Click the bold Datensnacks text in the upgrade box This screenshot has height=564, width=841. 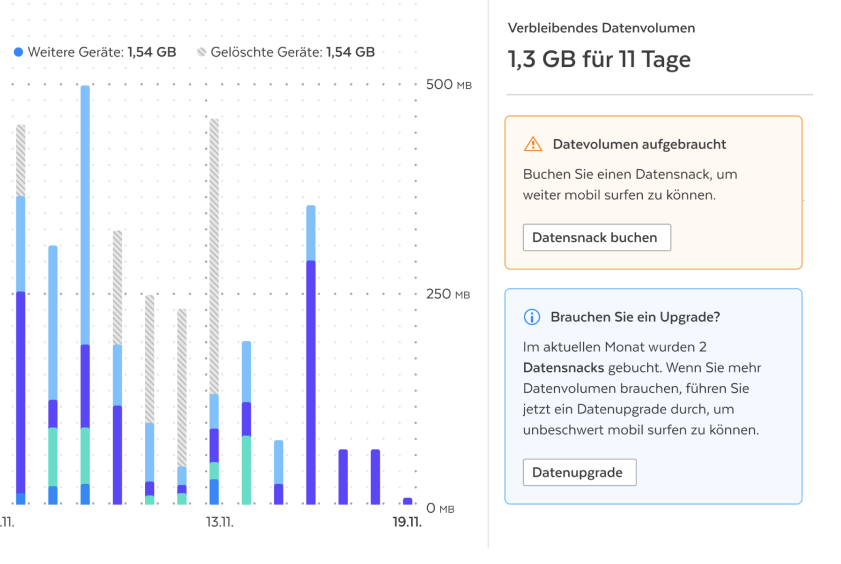(x=563, y=368)
